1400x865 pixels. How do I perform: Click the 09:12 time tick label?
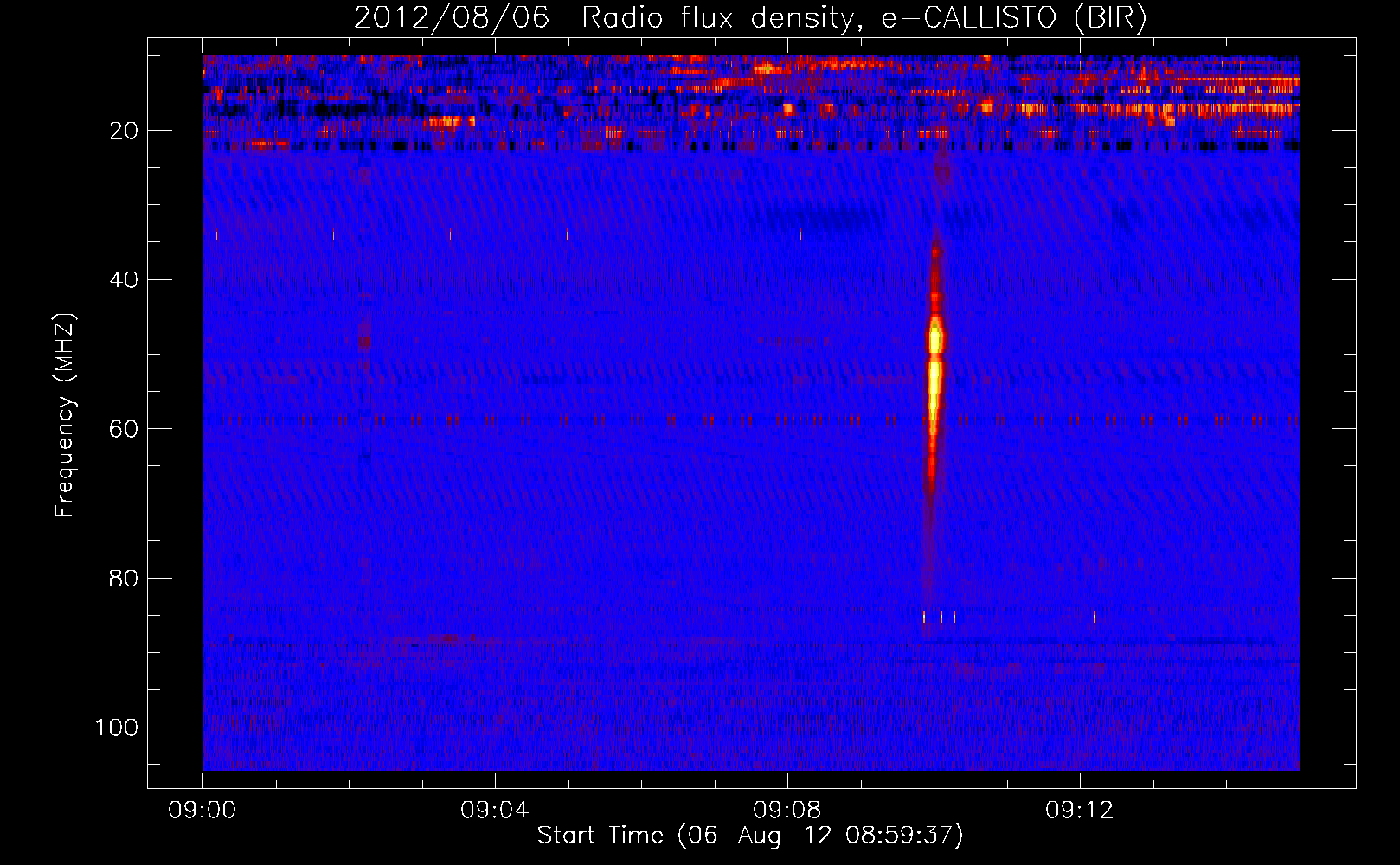tap(1080, 811)
